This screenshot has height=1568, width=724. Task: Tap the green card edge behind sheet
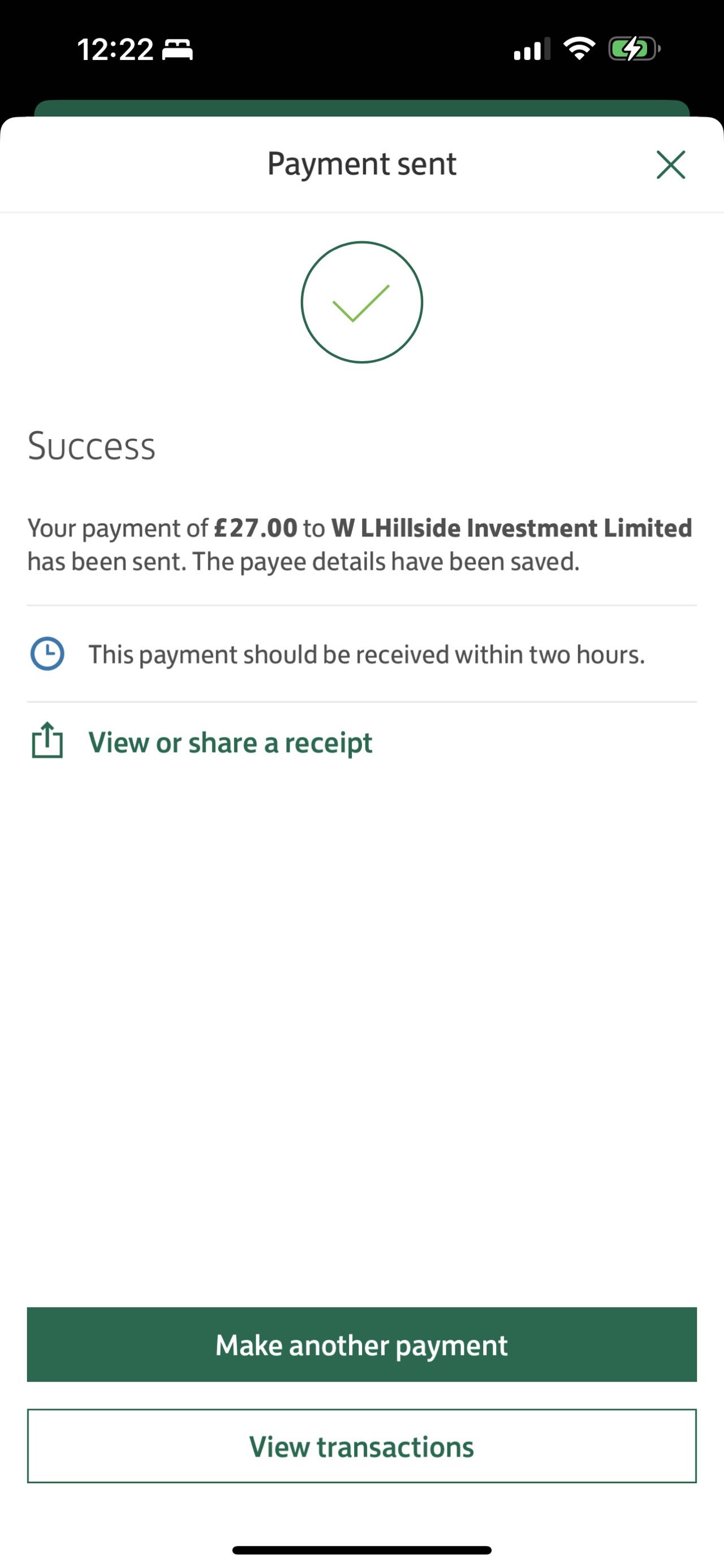click(x=361, y=108)
